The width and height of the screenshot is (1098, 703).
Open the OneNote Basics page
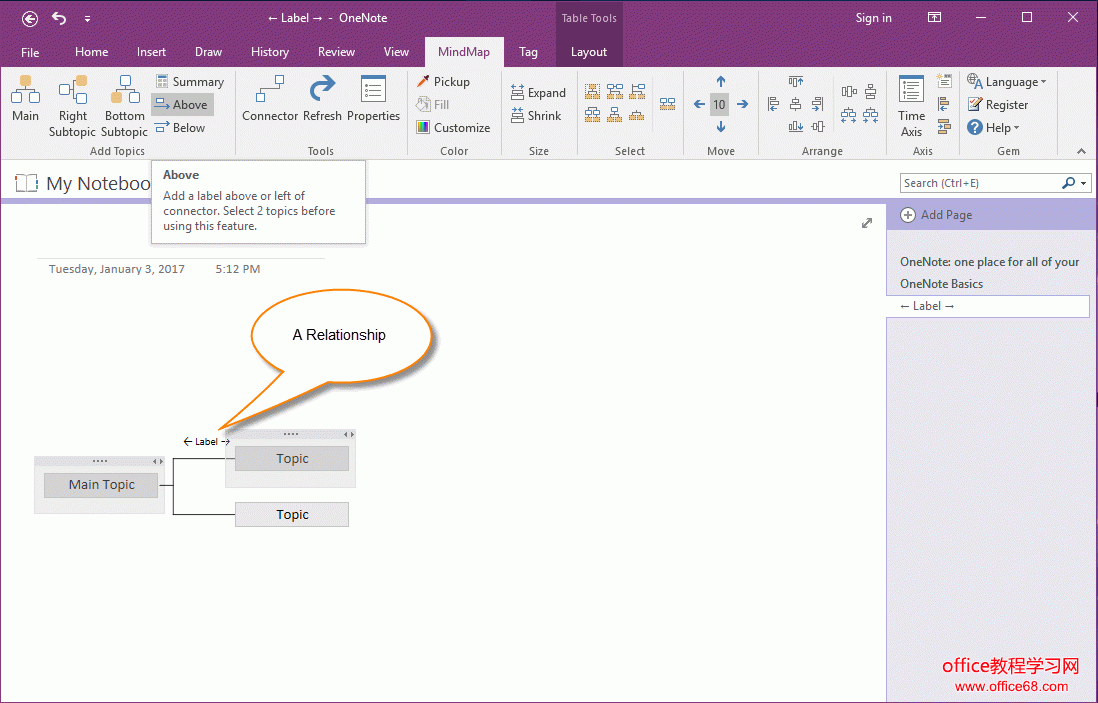click(x=941, y=284)
